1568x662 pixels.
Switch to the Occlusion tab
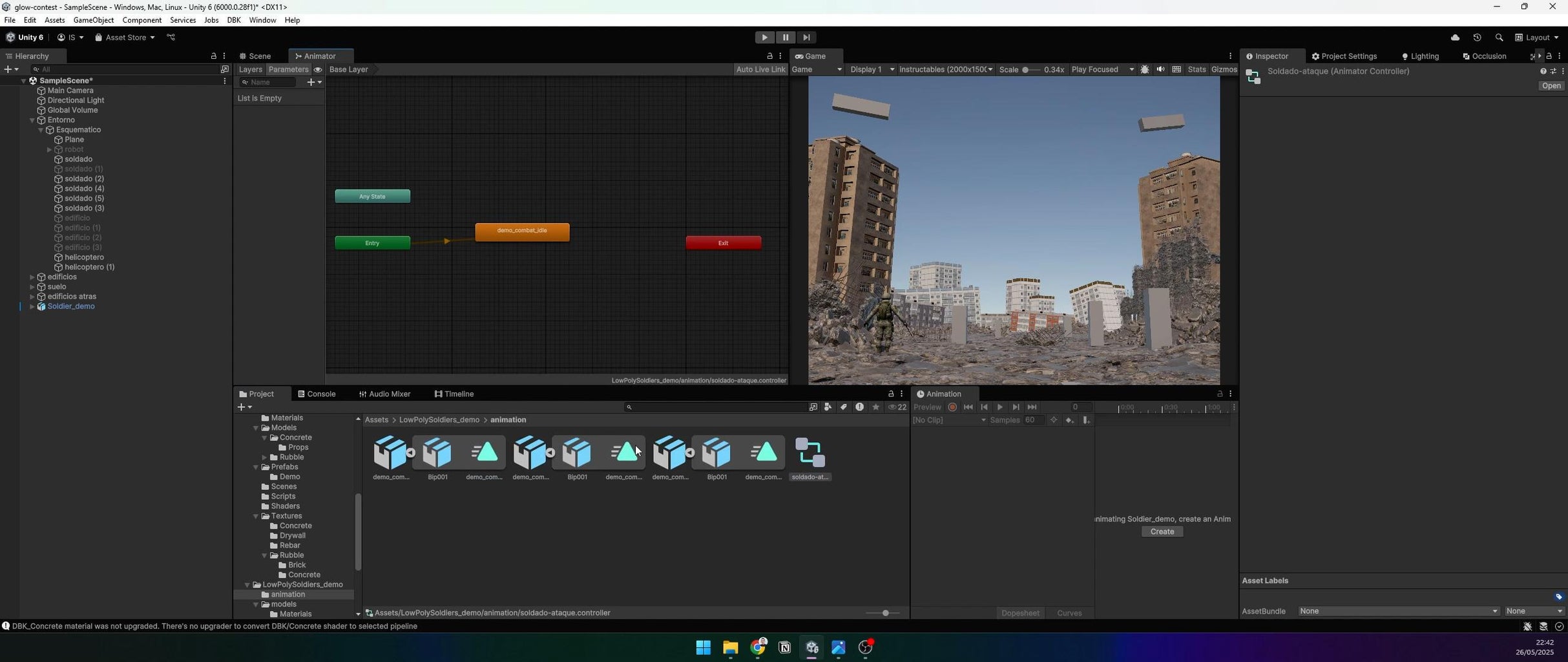(x=1485, y=56)
